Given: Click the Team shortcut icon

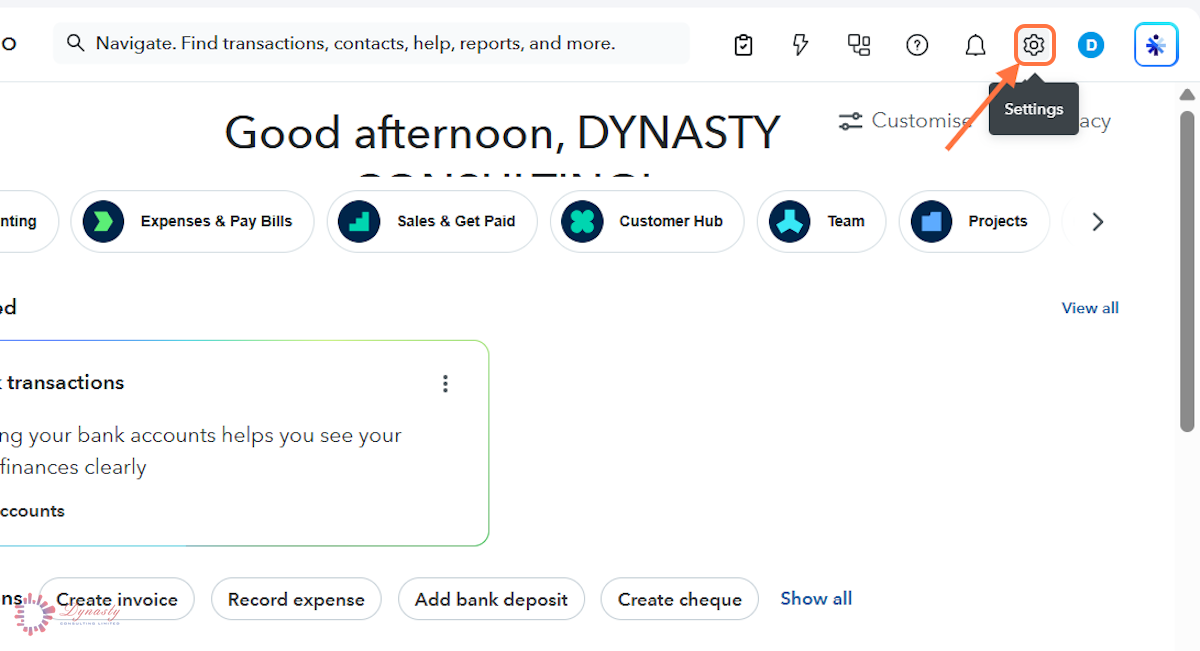Looking at the screenshot, I should [x=790, y=221].
